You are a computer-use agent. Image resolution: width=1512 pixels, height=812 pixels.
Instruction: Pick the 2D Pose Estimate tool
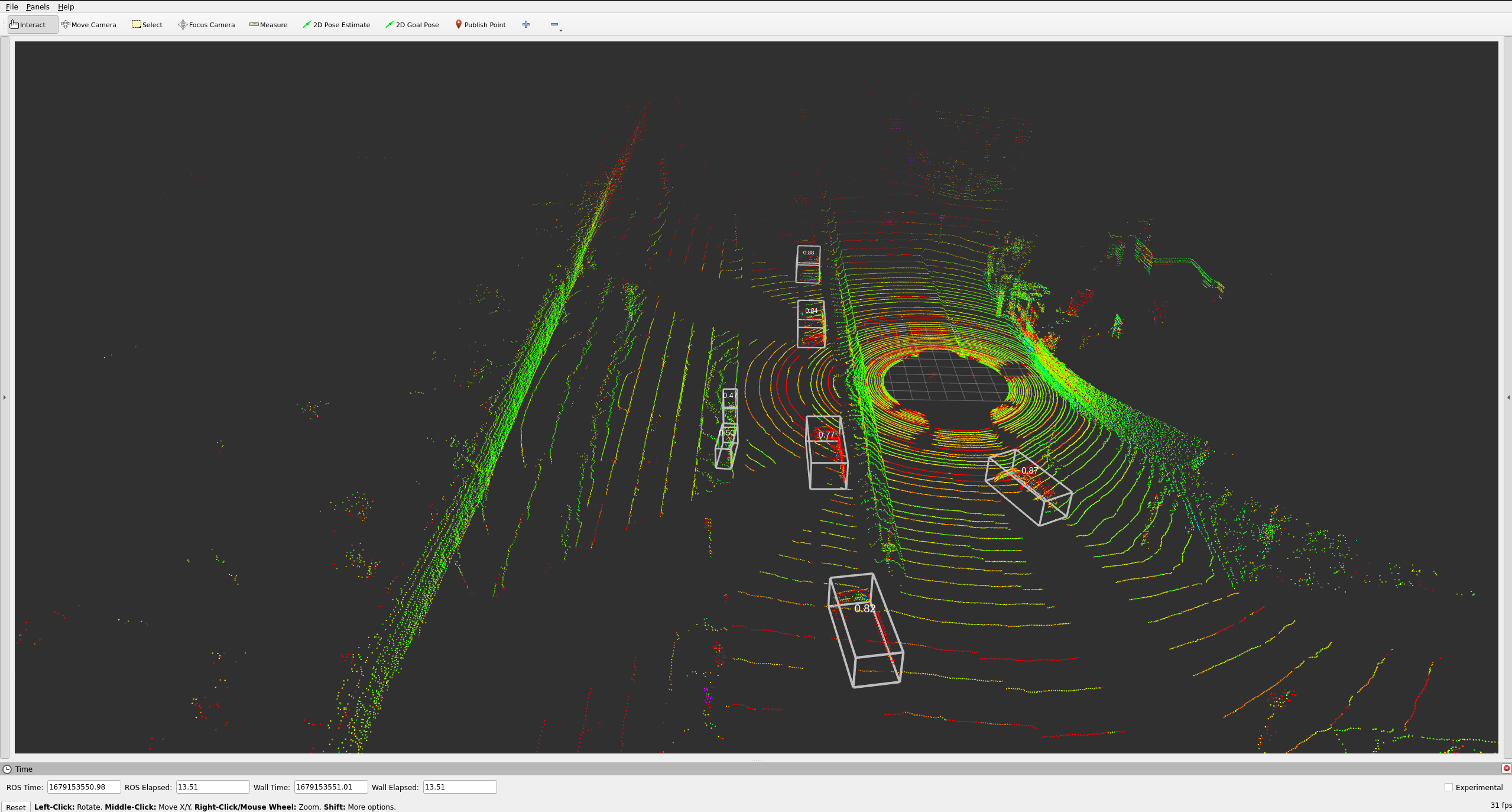click(336, 25)
